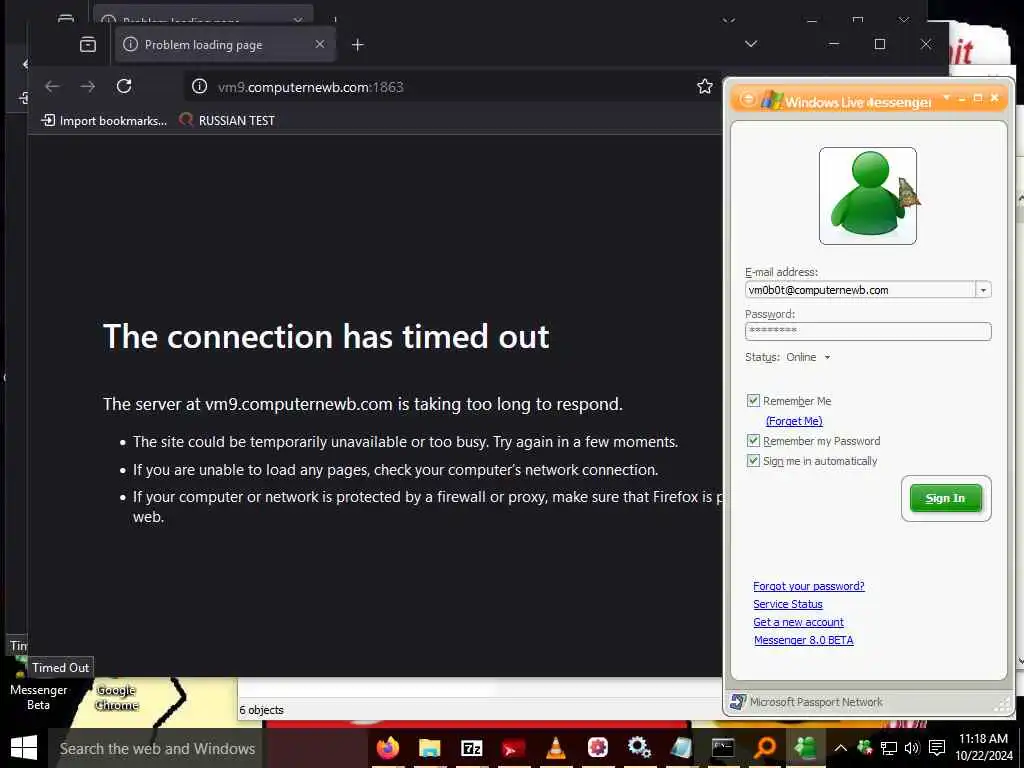Select the Problem loading page tab
Viewport: 1024px width, 768px height.
pos(225,44)
